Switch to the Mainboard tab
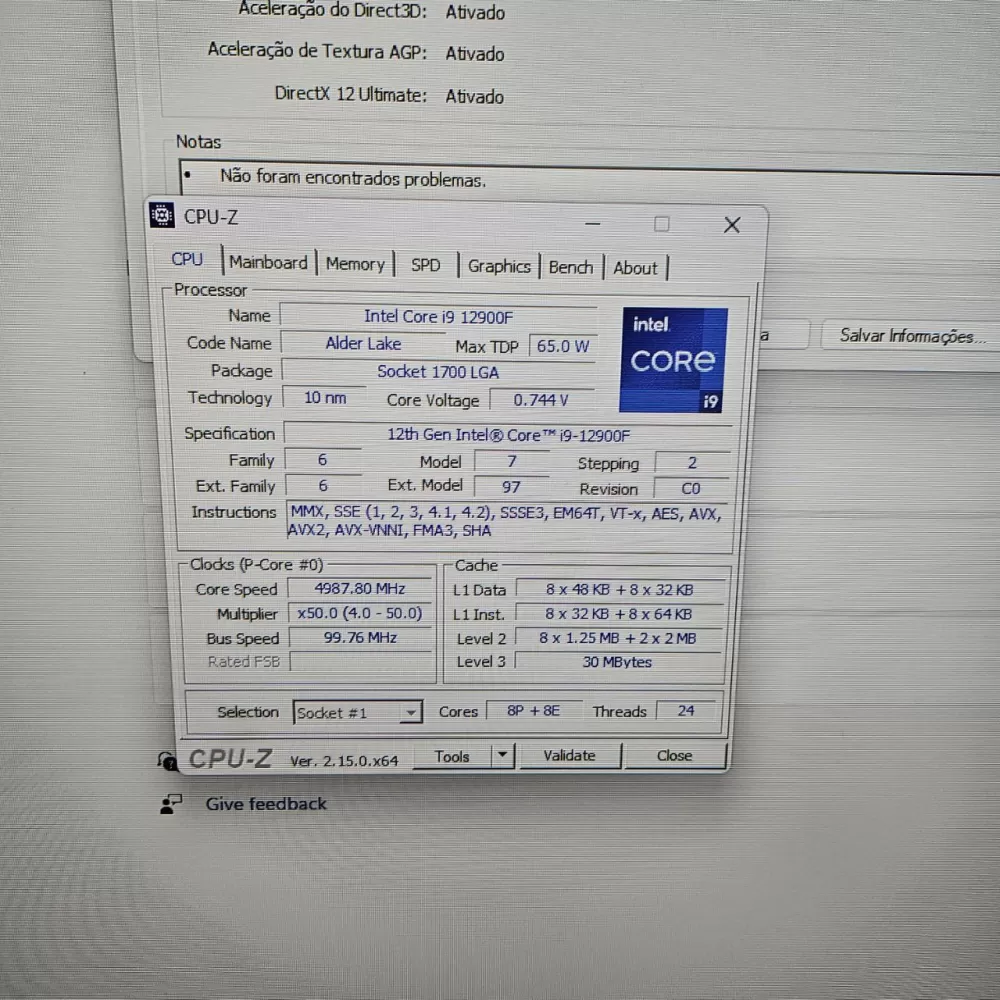The height and width of the screenshot is (1000, 1000). coord(268,263)
